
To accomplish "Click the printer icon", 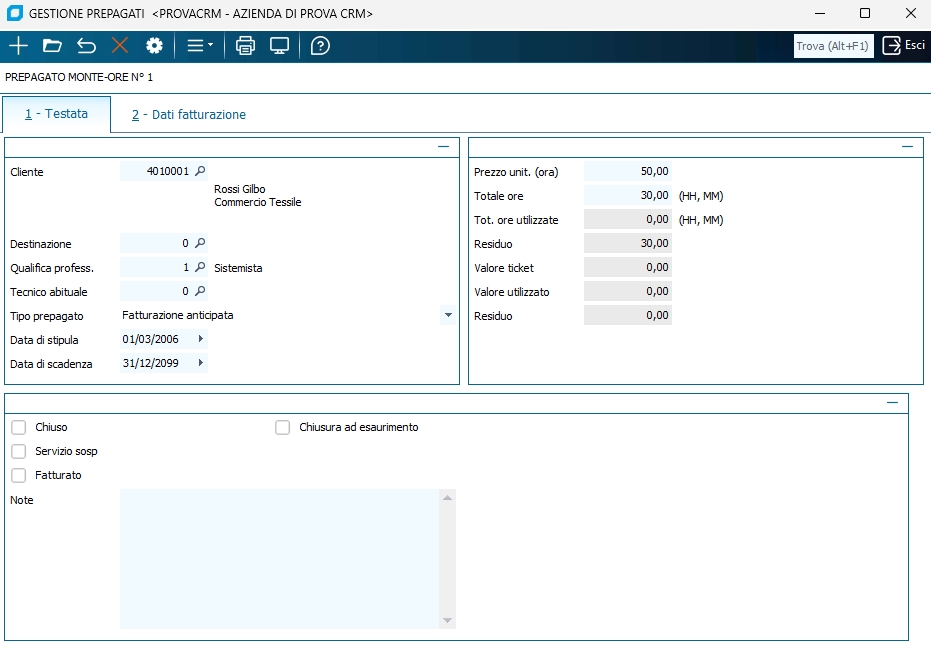I will [x=245, y=46].
